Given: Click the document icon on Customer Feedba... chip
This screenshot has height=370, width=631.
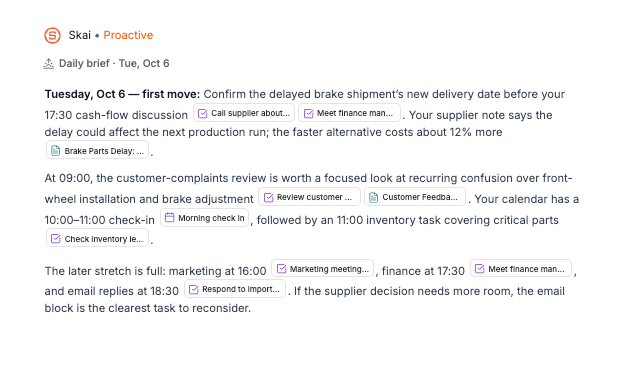Looking at the screenshot, I should 373,197.
